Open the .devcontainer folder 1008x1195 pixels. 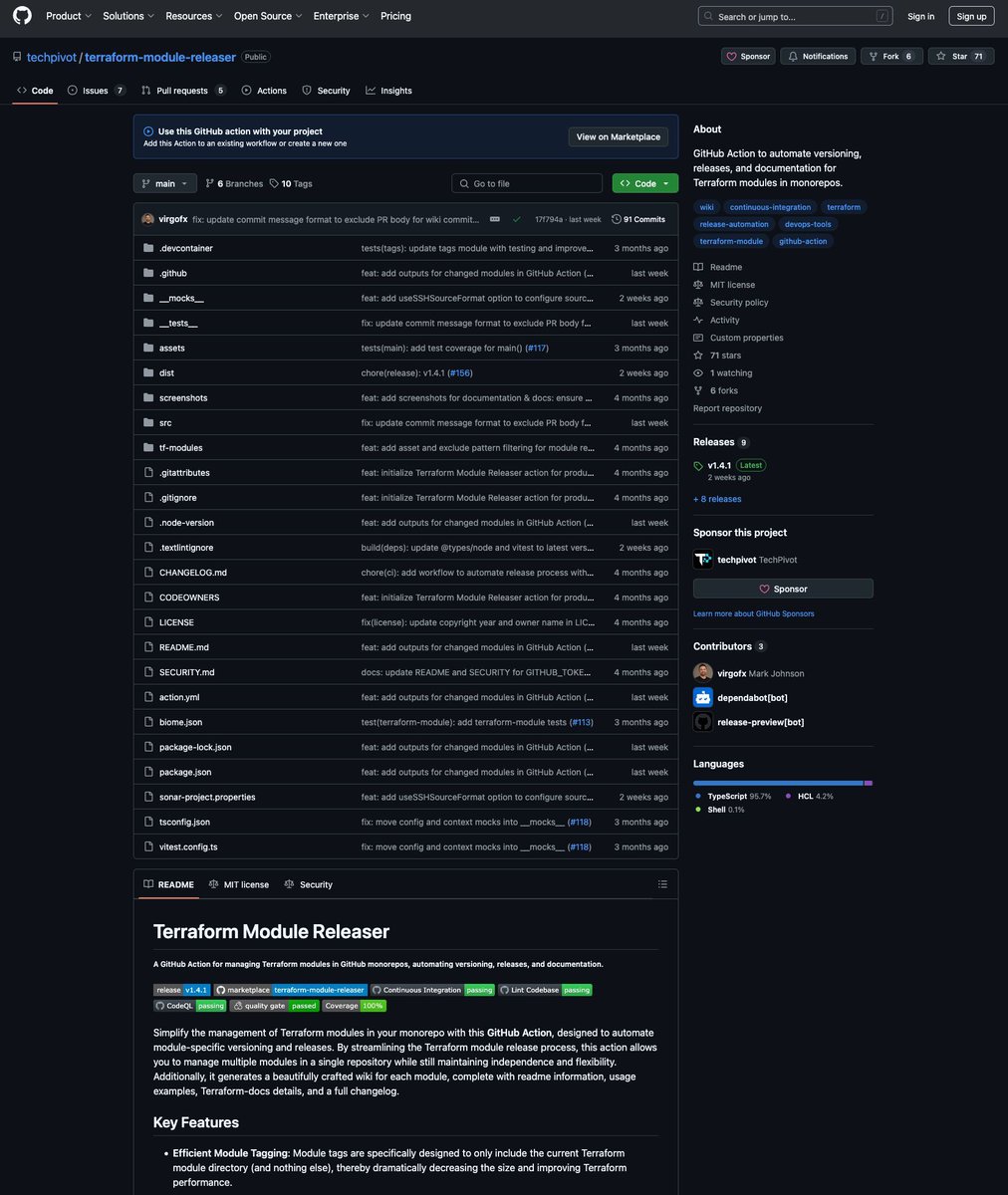click(185, 248)
